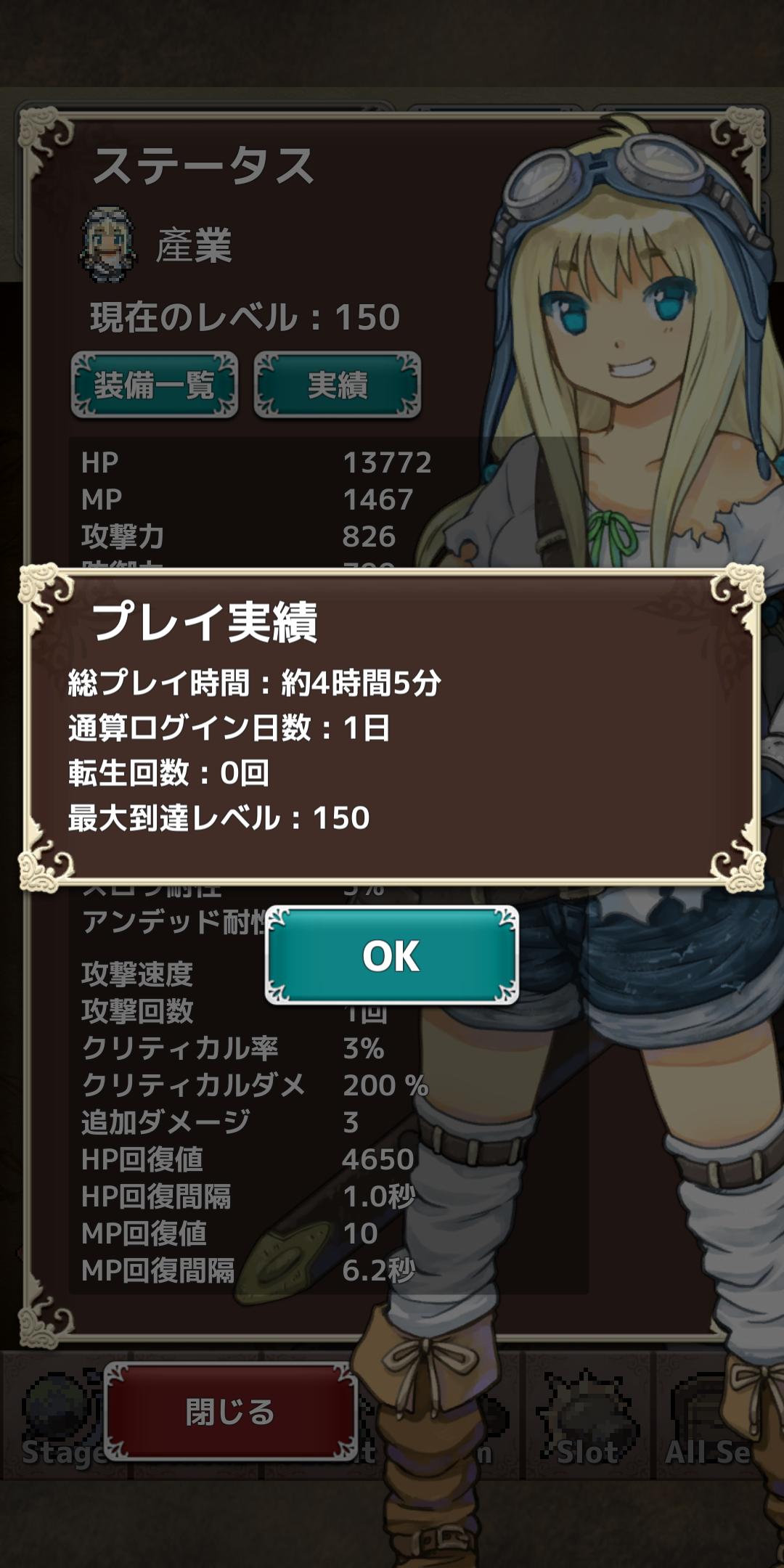Tap the 現在のレベル: 150 label
The image size is (784, 1568).
pyautogui.click(x=245, y=317)
